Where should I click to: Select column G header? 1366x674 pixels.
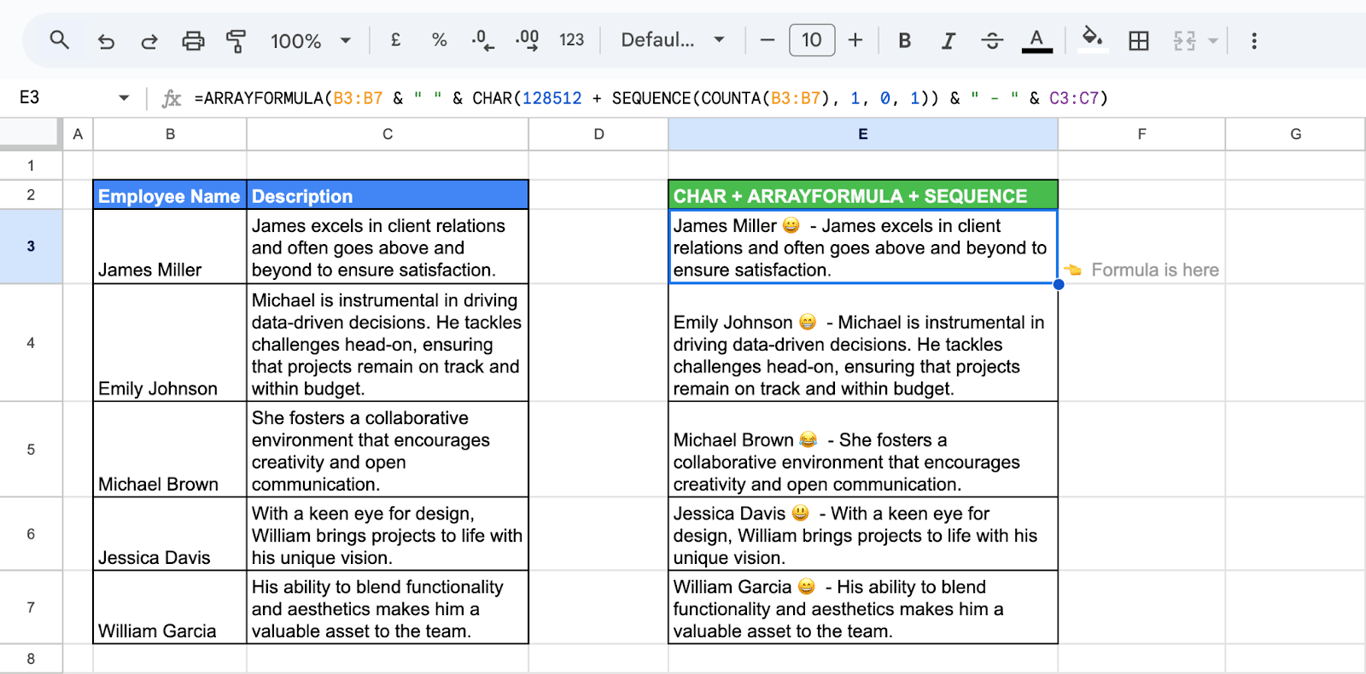point(1296,134)
